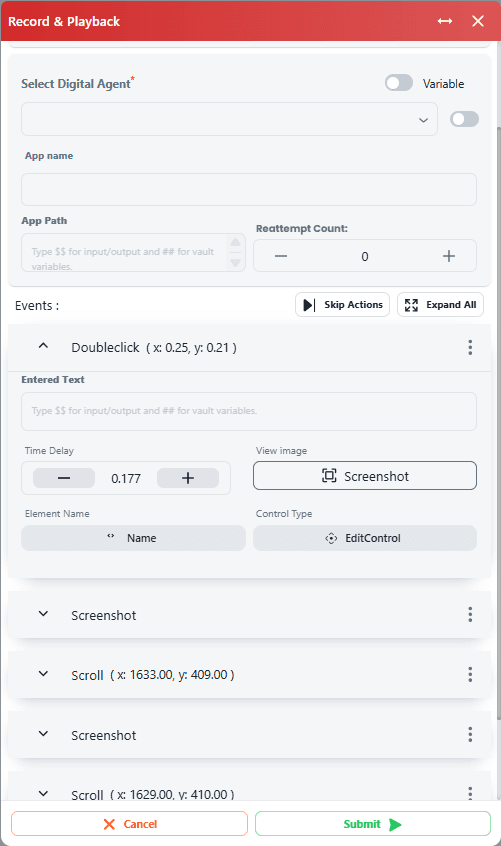The image size is (501, 846).
Task: Open first Screenshot event's three-dot menu
Action: [470, 615]
